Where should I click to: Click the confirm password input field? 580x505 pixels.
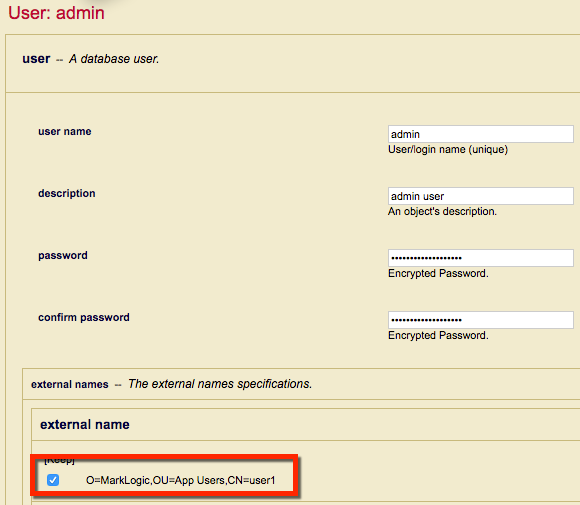pos(480,320)
